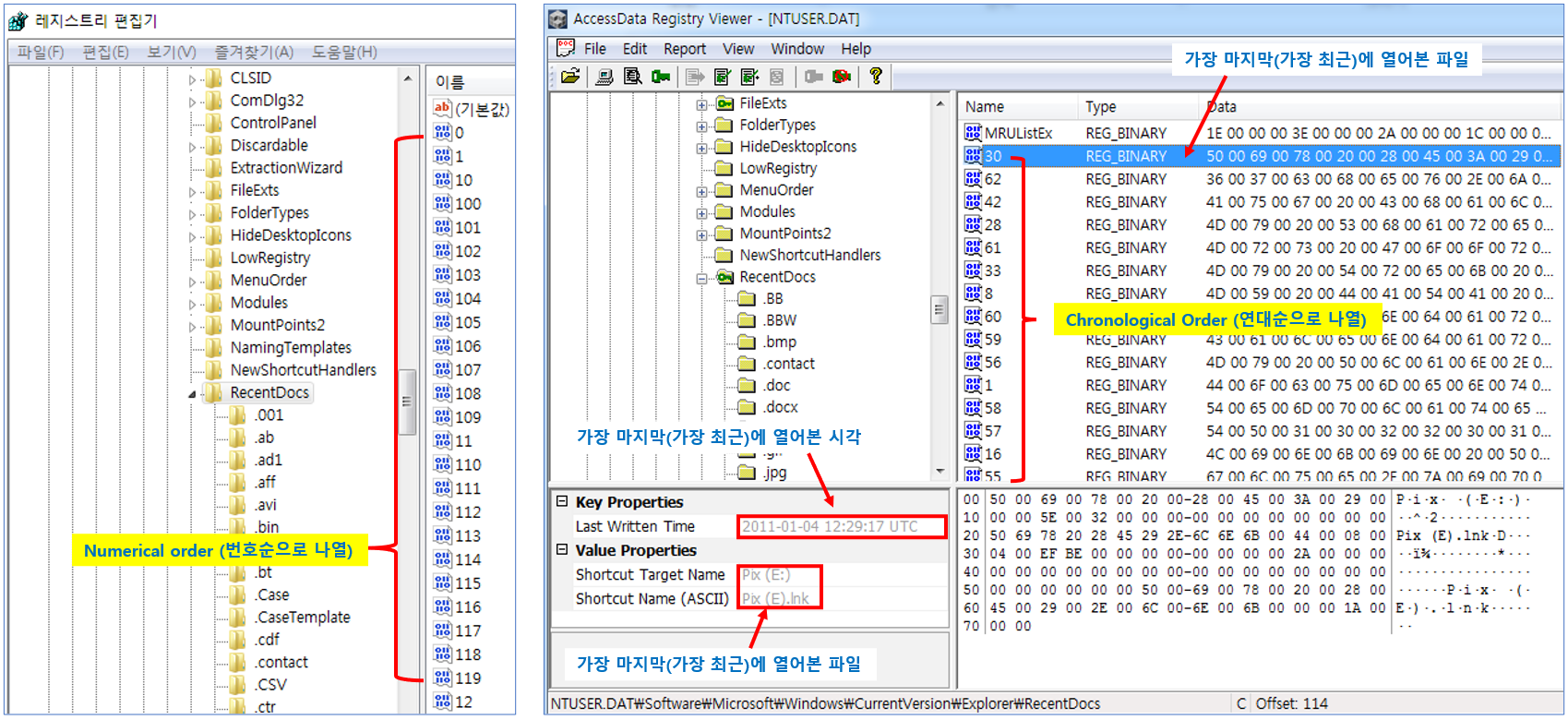Select the .bmp key in Registry Viewer tree
This screenshot has height=720, width=1568.
coord(780,342)
